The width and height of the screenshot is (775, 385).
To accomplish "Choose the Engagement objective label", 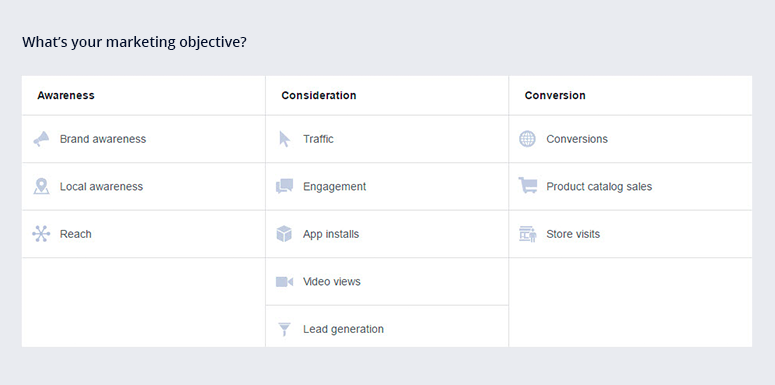I will [x=335, y=186].
